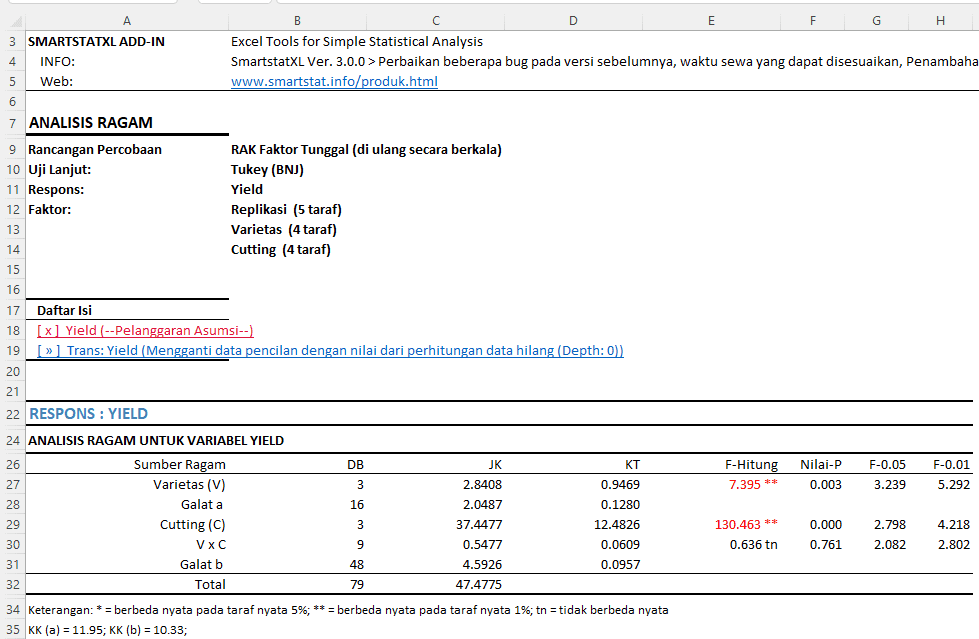Select the Tukey (BNJ) cell
This screenshot has width=979, height=639.
(x=267, y=170)
